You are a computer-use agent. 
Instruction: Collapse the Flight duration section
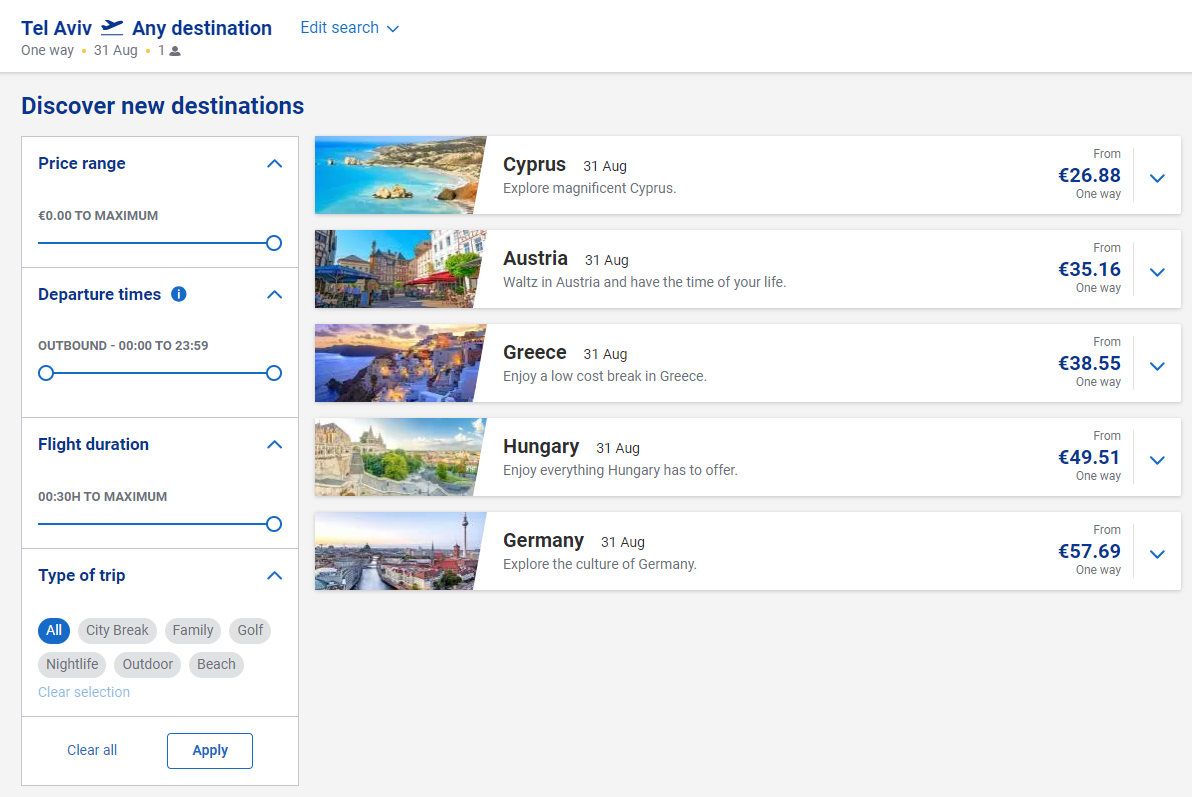click(275, 445)
